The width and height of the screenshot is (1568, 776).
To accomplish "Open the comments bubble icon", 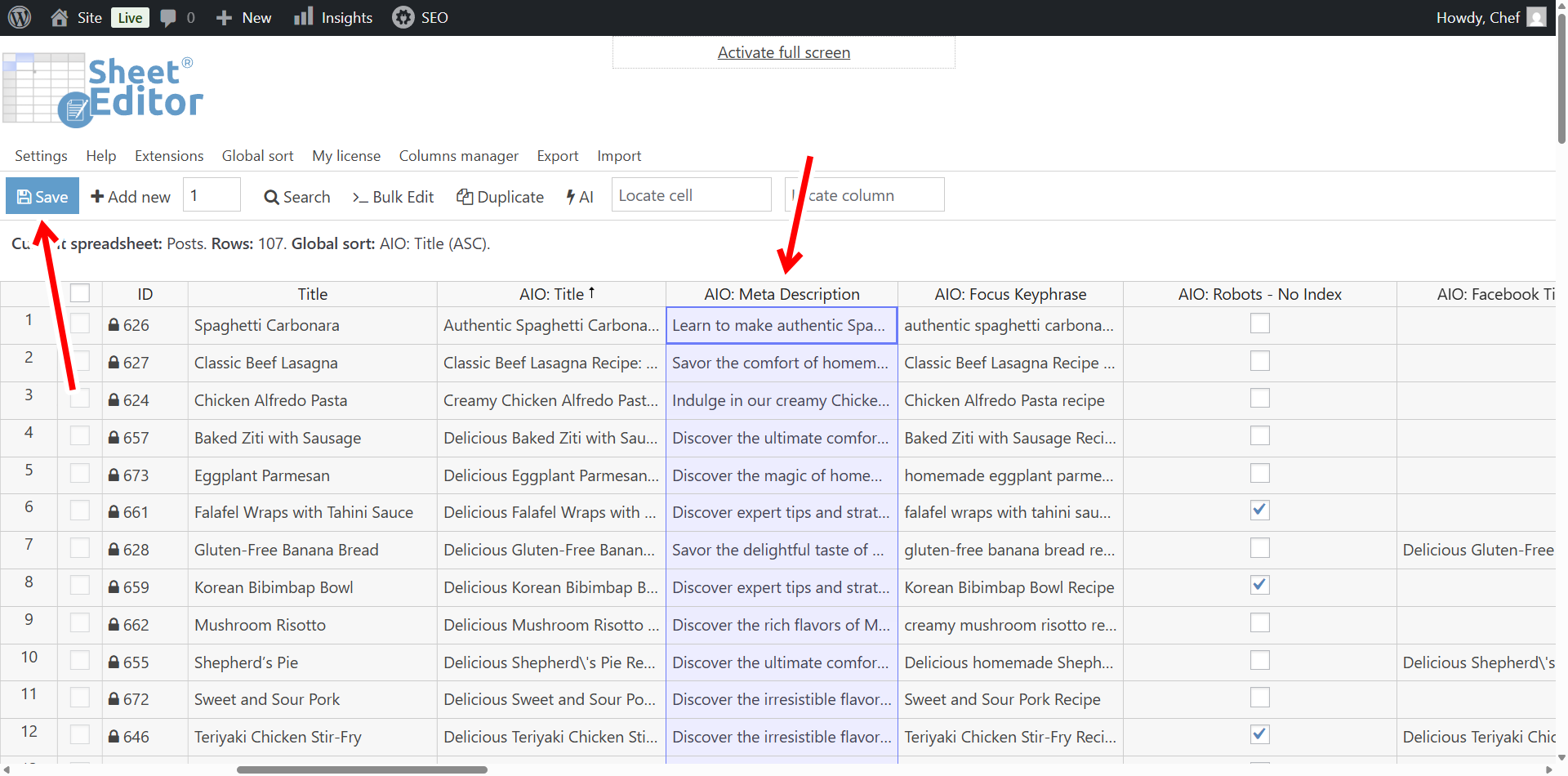I will click(x=168, y=18).
